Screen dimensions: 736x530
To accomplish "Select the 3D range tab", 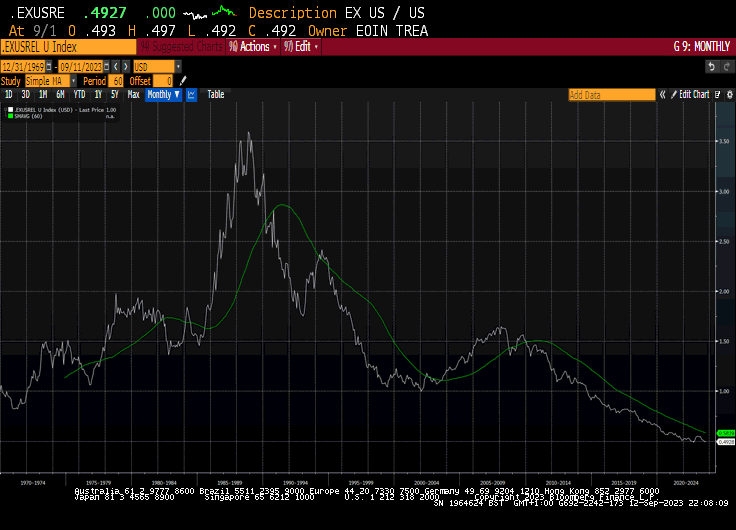I will pos(25,95).
